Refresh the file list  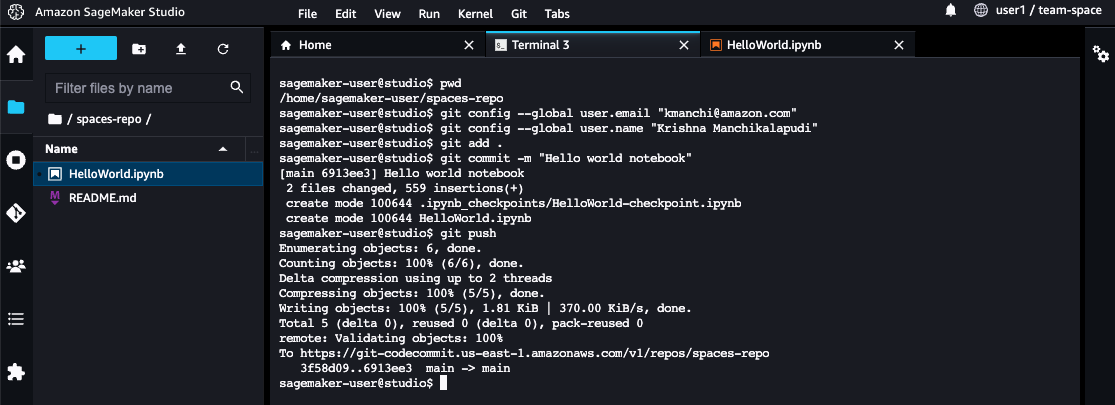pos(223,48)
